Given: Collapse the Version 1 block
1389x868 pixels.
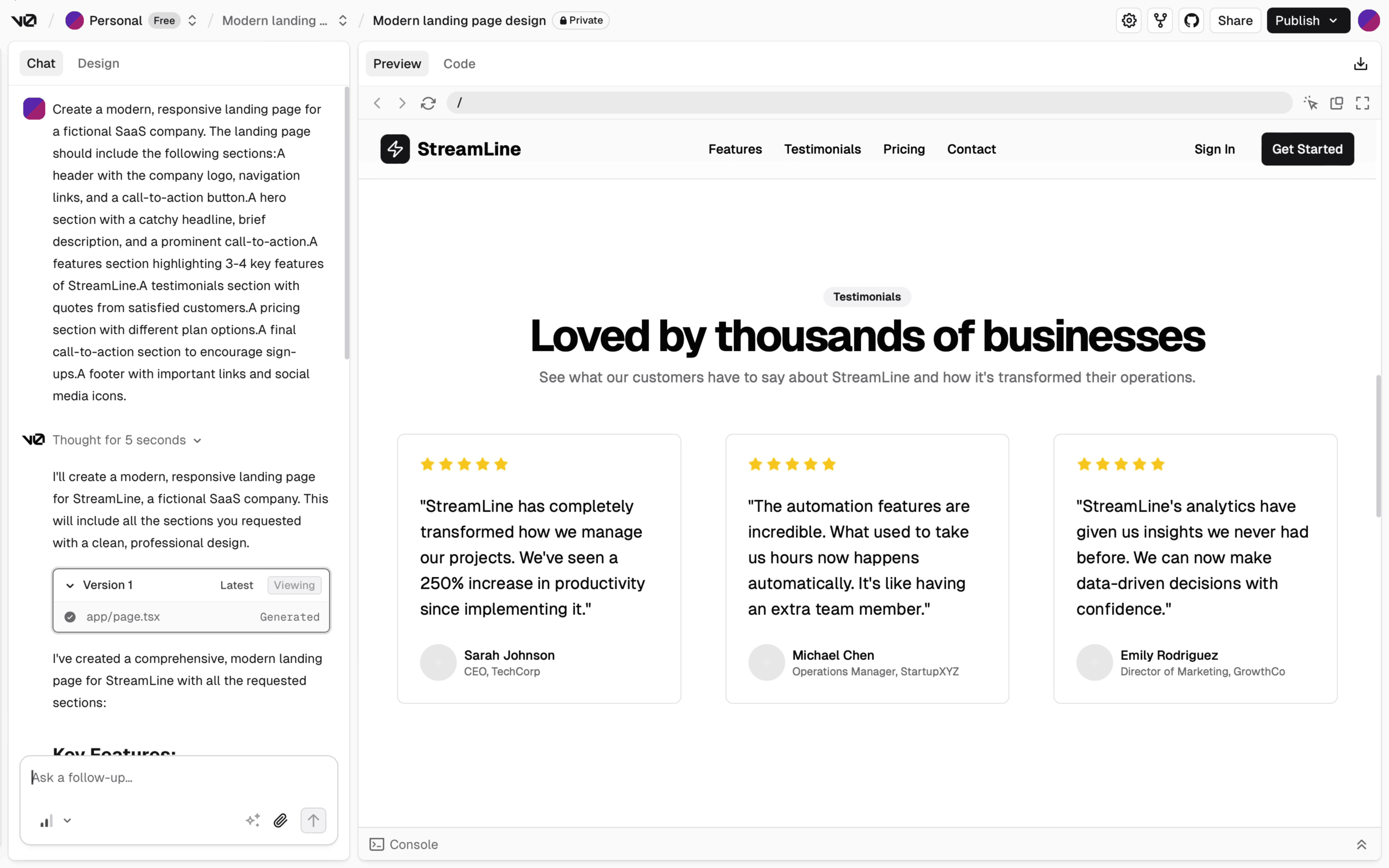Looking at the screenshot, I should (x=70, y=586).
